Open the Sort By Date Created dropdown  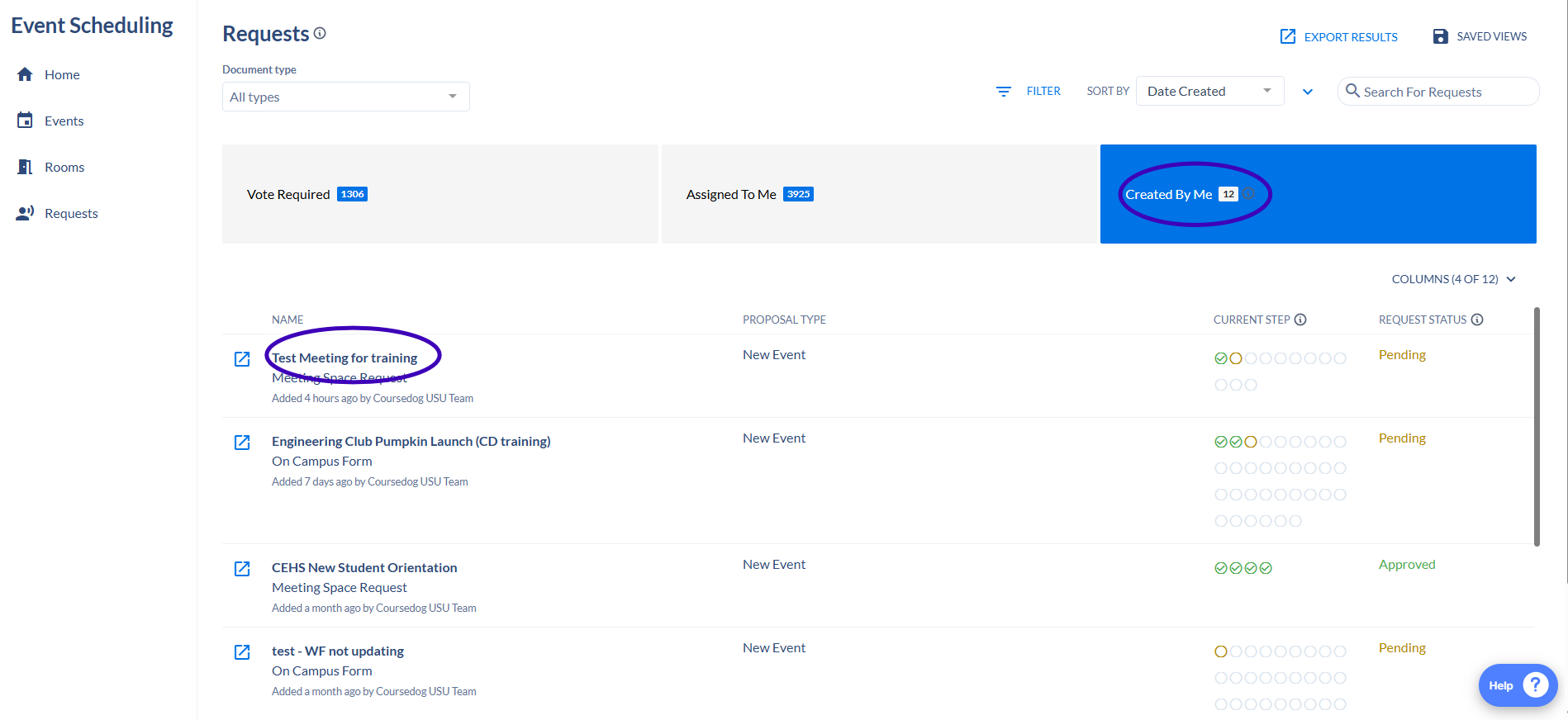pos(1209,91)
